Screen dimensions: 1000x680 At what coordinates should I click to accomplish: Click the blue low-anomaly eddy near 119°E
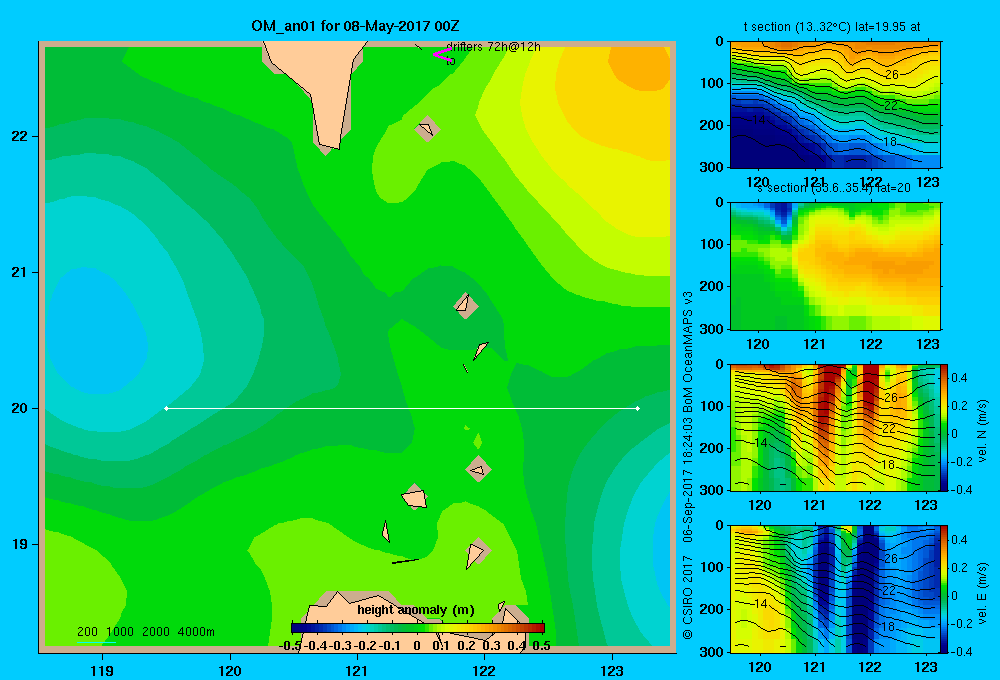96,332
